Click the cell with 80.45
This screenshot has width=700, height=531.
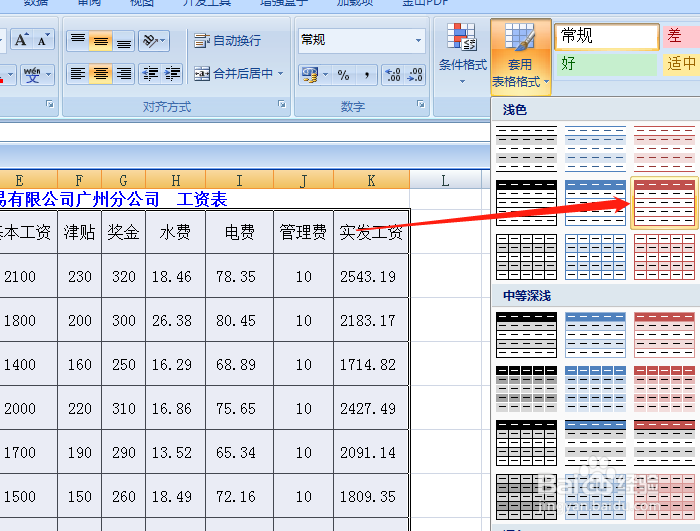click(x=239, y=321)
